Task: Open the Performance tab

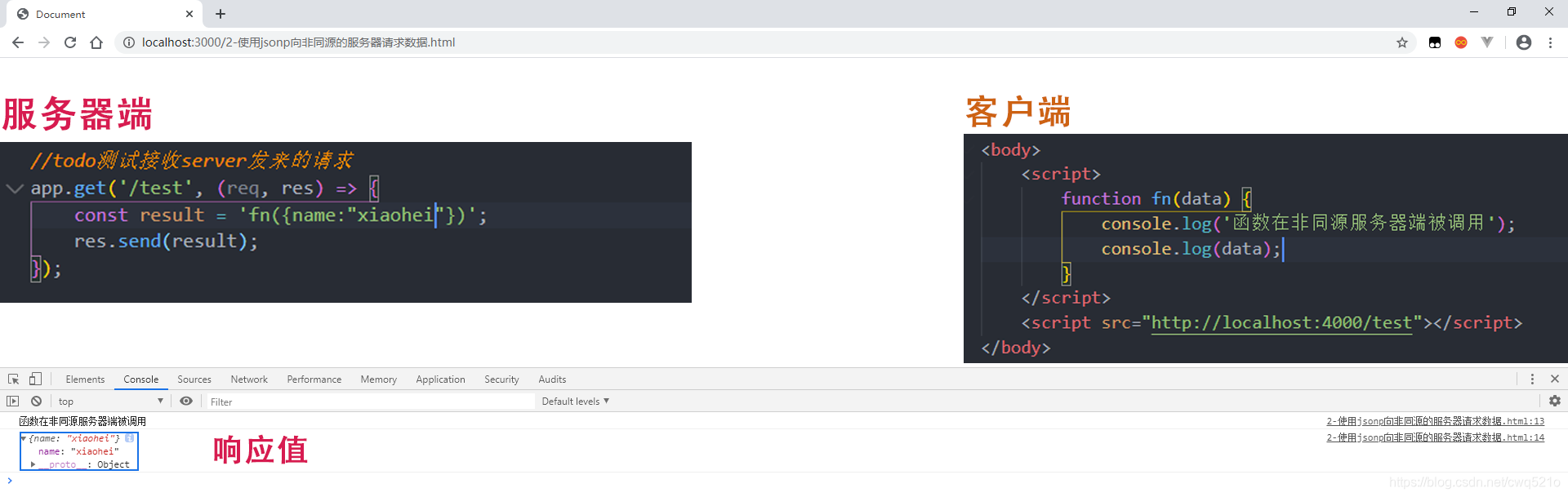Action: point(314,379)
